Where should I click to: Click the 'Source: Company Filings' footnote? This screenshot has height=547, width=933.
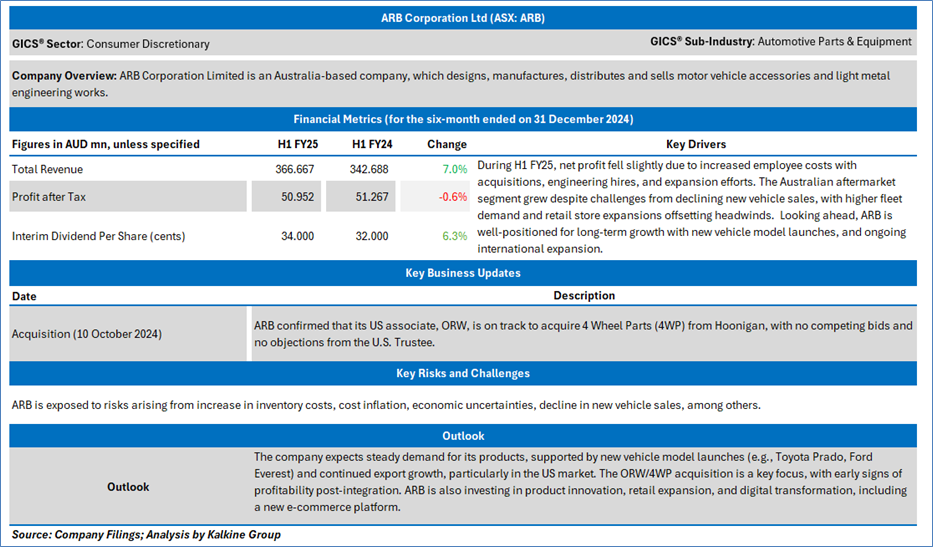[x=146, y=535]
